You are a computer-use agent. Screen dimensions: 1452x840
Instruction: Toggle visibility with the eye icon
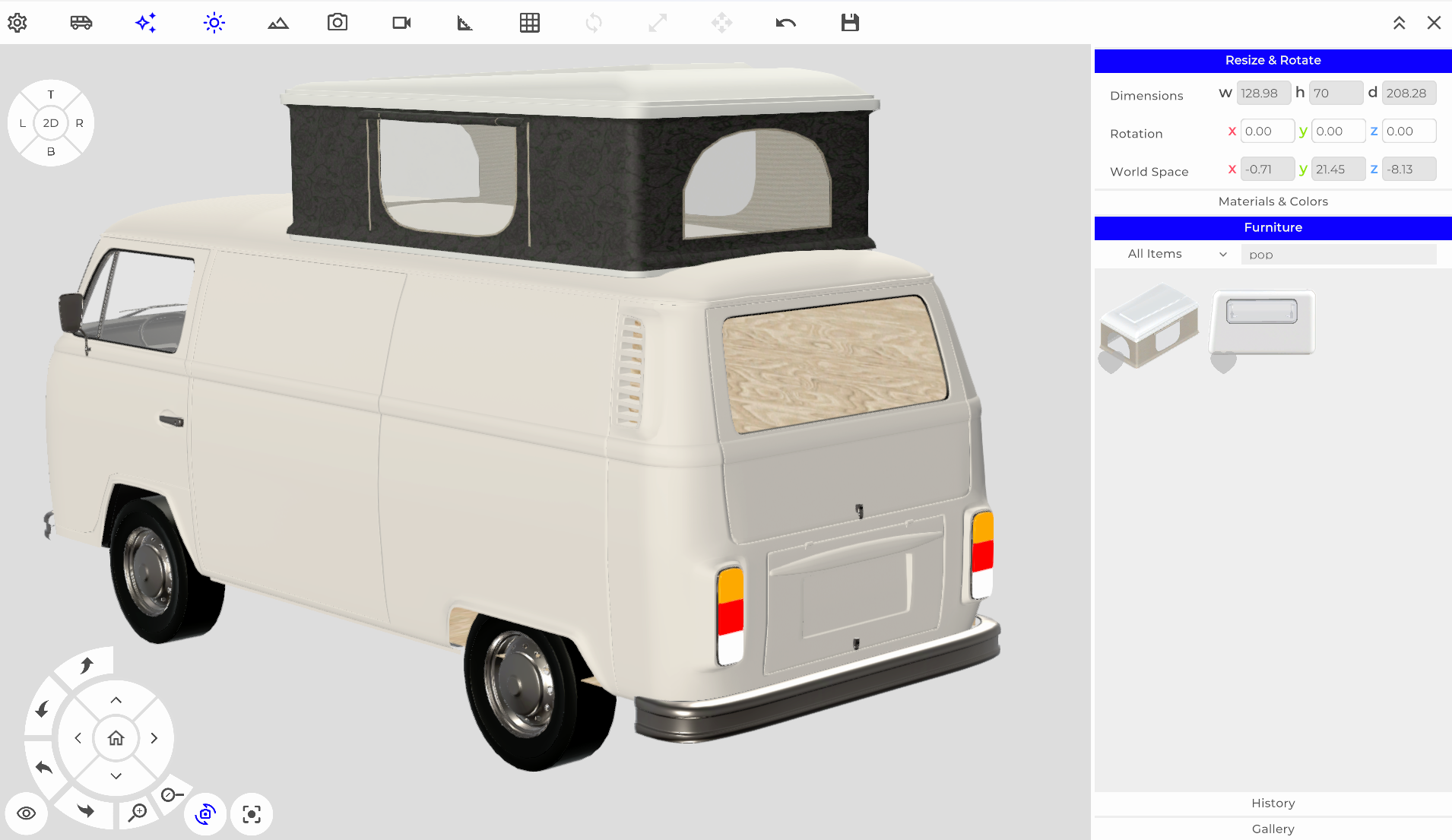point(26,813)
